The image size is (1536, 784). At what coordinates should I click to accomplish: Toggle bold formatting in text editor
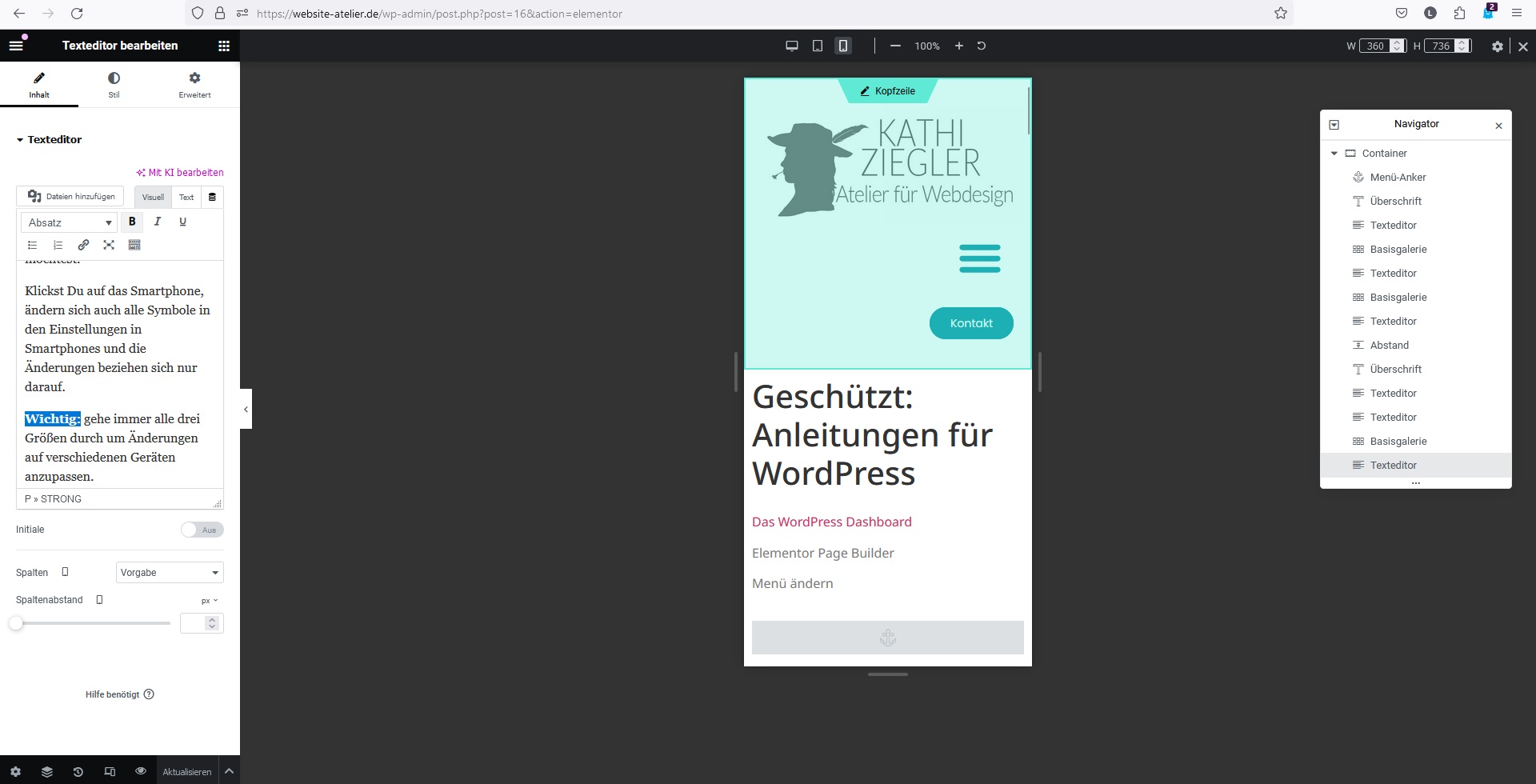[132, 222]
